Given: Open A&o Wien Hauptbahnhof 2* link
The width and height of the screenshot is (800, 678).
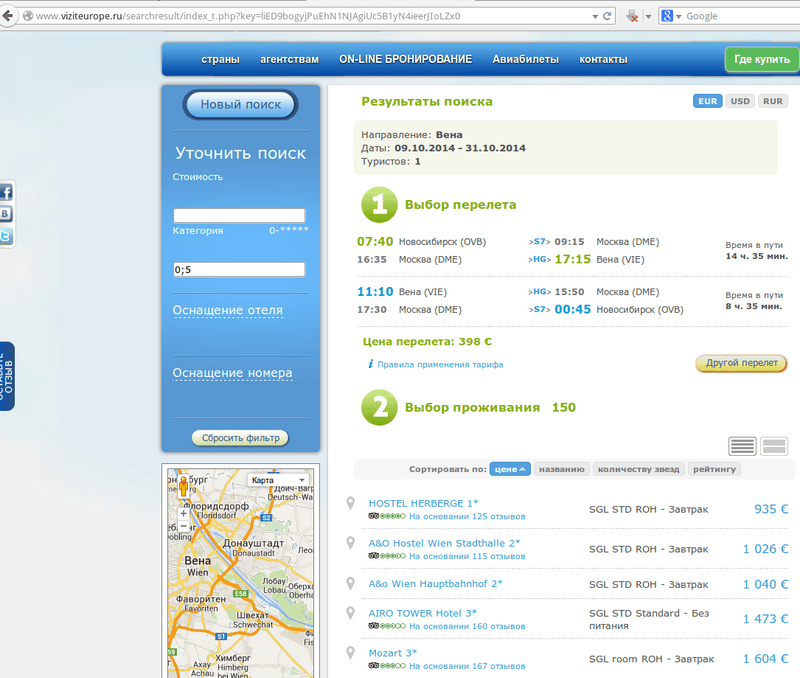Looking at the screenshot, I should point(435,584).
